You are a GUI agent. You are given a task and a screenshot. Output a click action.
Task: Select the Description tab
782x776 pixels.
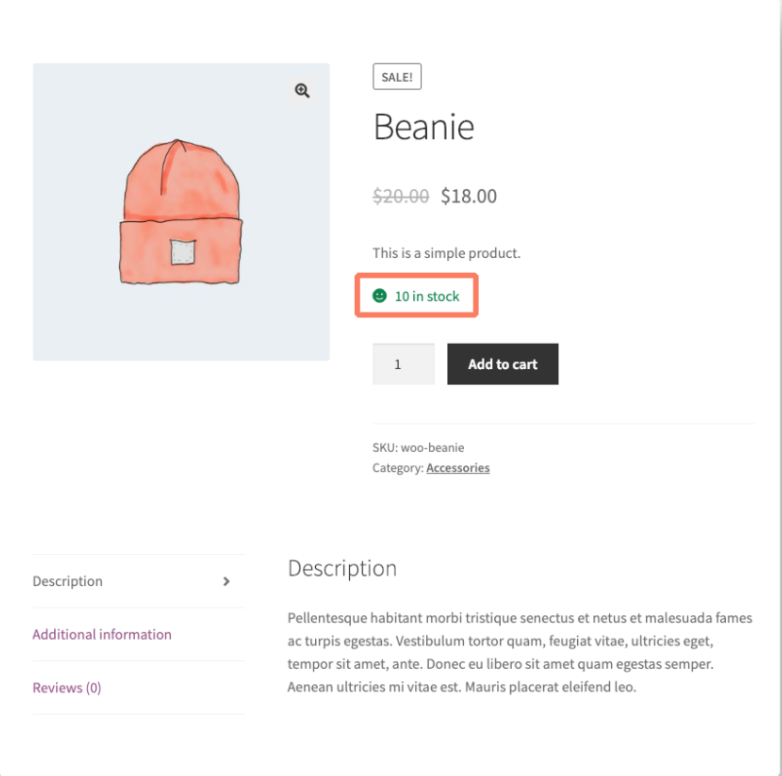(x=68, y=581)
